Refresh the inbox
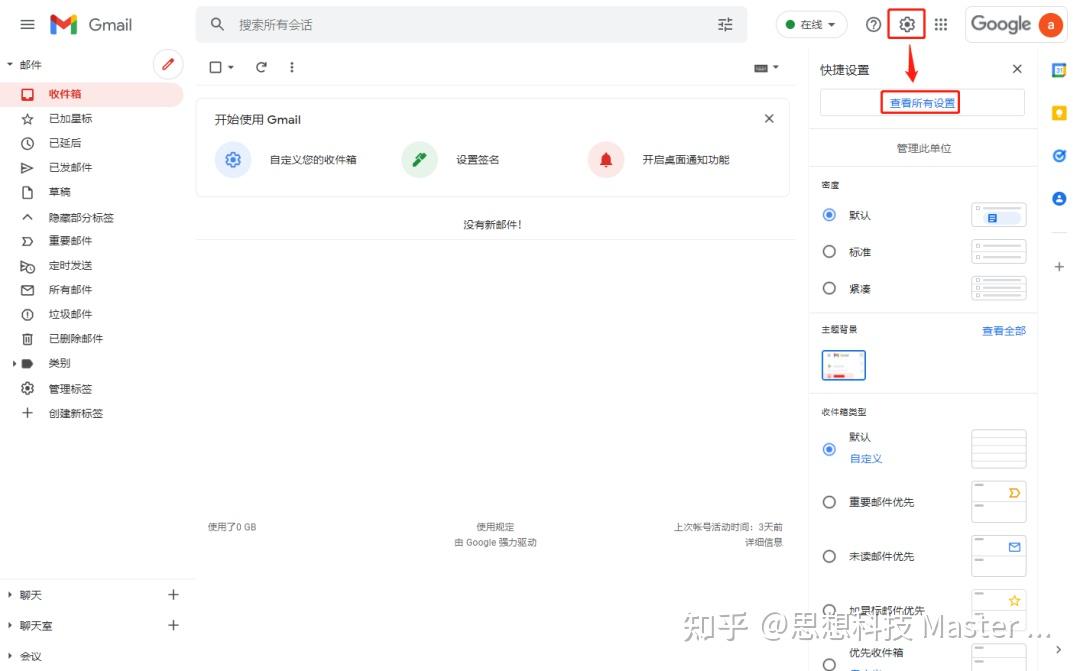The height and width of the screenshot is (671, 1080). (261, 67)
